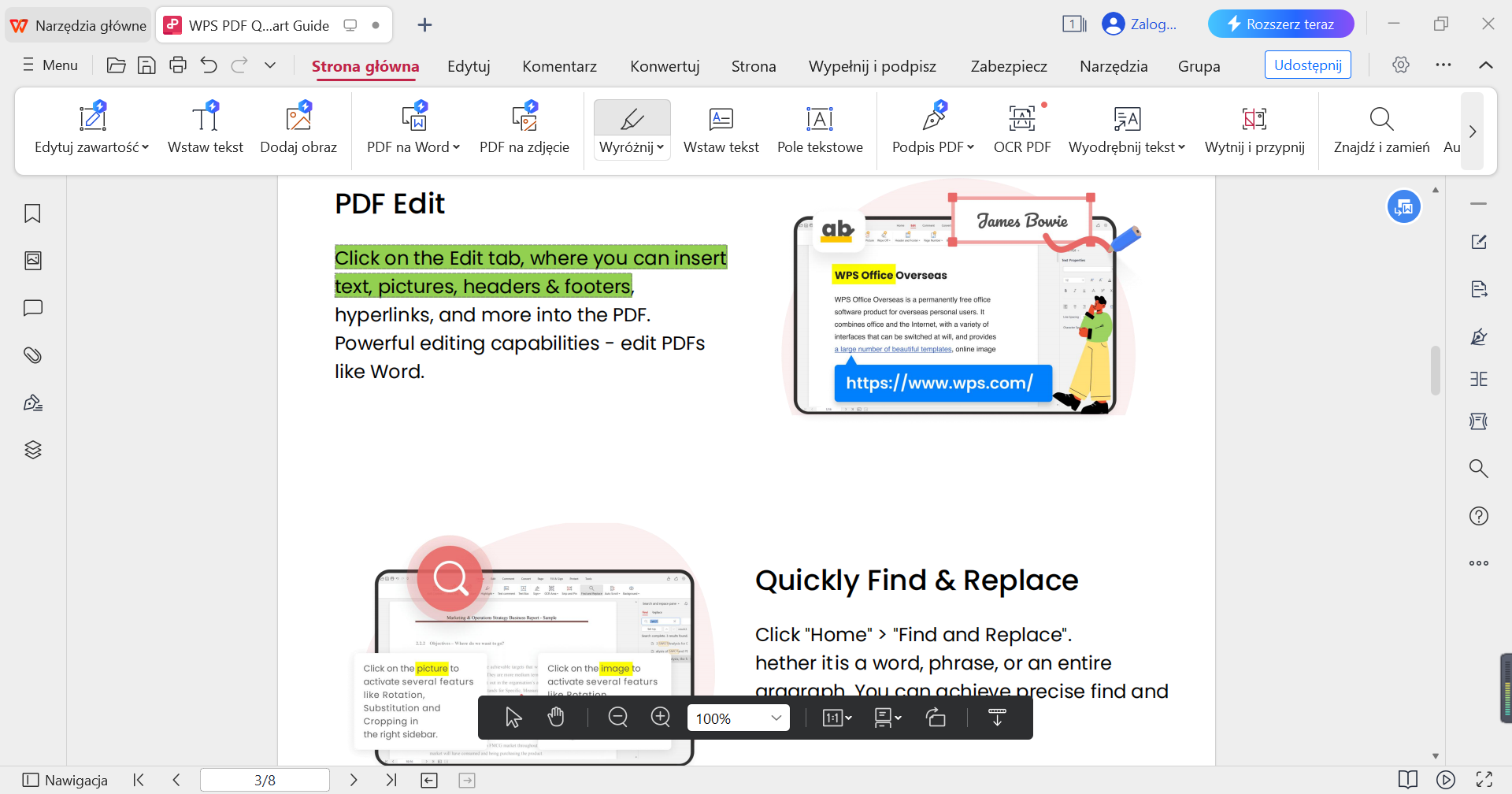This screenshot has height=794, width=1512.
Task: Open Znajdź i zamień search
Action: pyautogui.click(x=1381, y=128)
